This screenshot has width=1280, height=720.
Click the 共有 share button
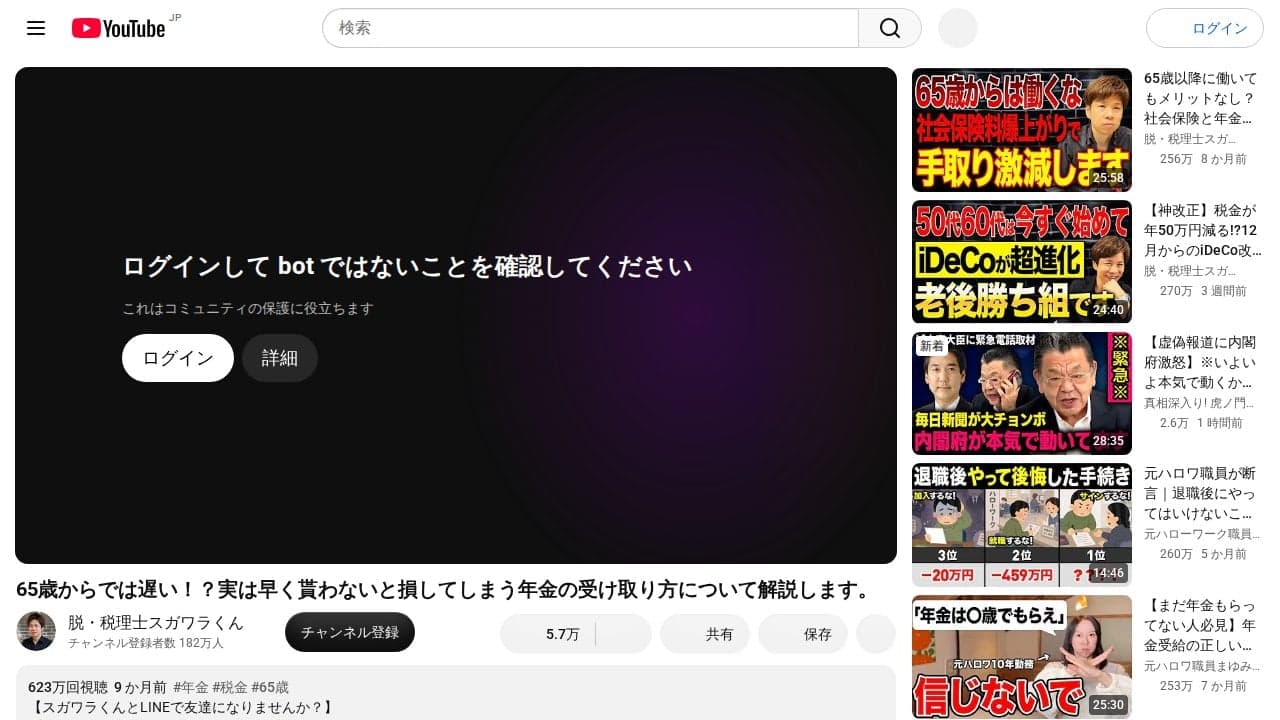705,634
